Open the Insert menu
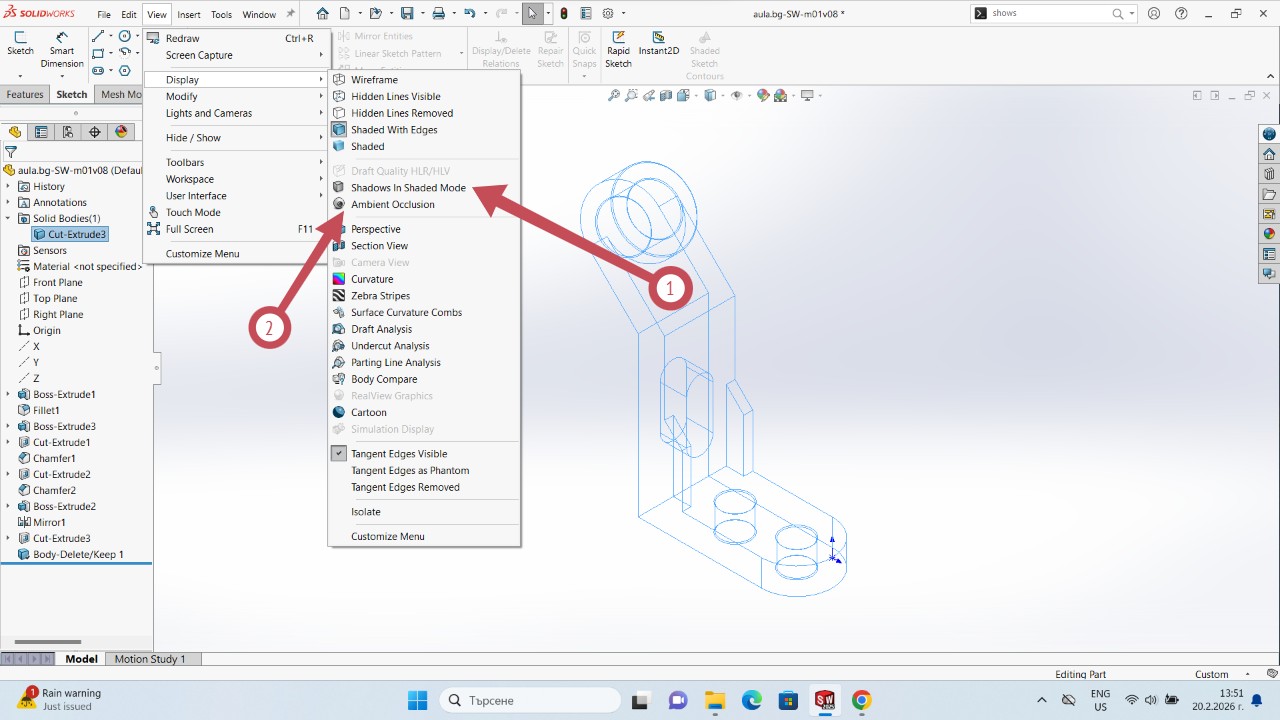 pyautogui.click(x=189, y=15)
